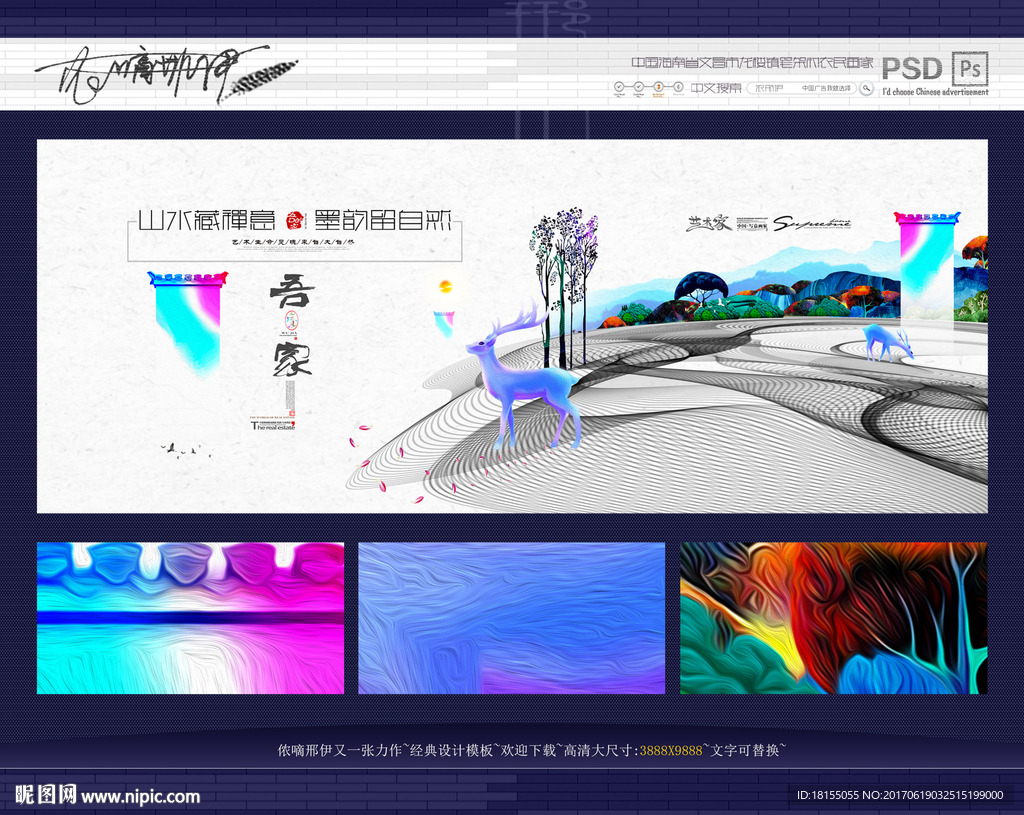
Task: Click the red seal stamp in headline
Action: [295, 220]
